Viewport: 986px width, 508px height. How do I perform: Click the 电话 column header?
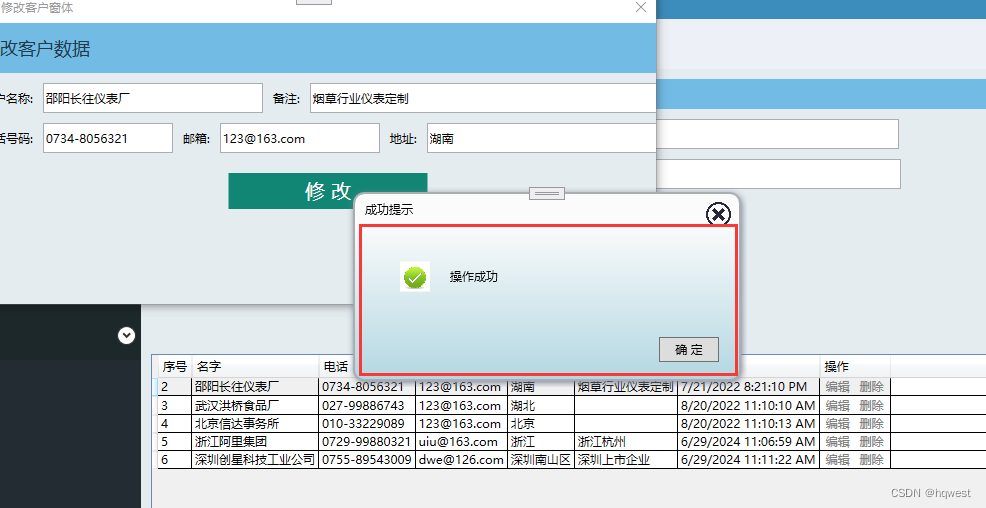tap(336, 367)
